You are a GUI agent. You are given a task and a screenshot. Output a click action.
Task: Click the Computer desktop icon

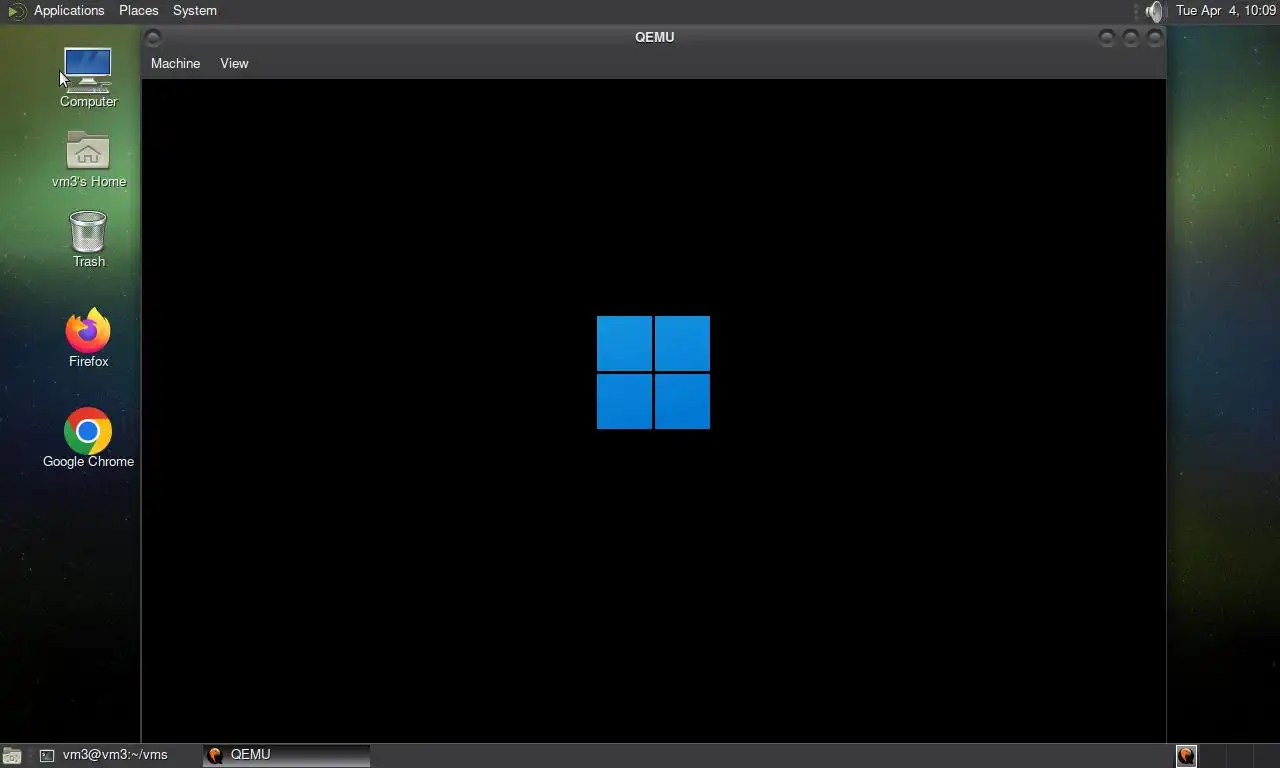point(88,78)
